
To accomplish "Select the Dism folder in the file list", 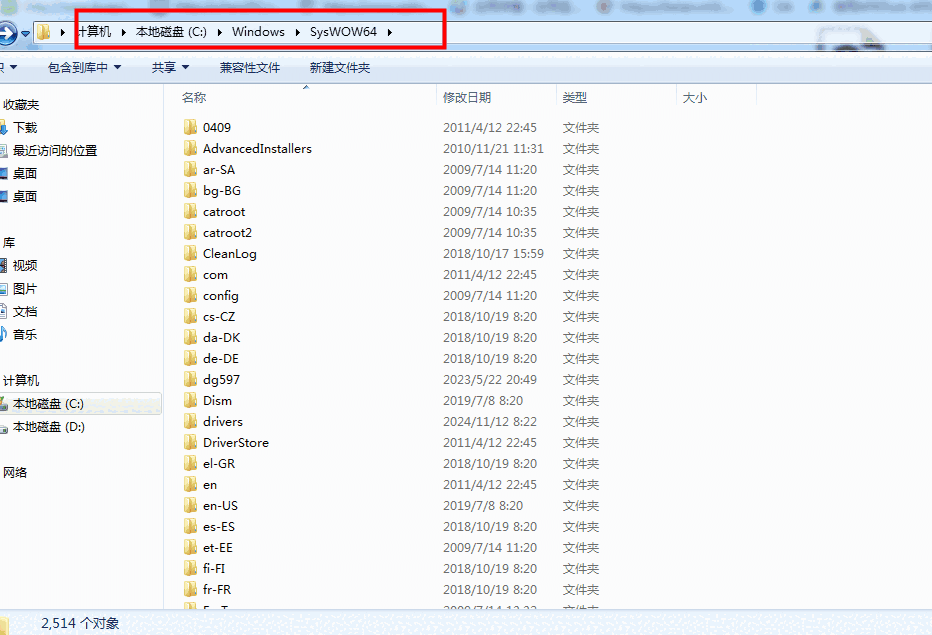I will click(x=217, y=400).
